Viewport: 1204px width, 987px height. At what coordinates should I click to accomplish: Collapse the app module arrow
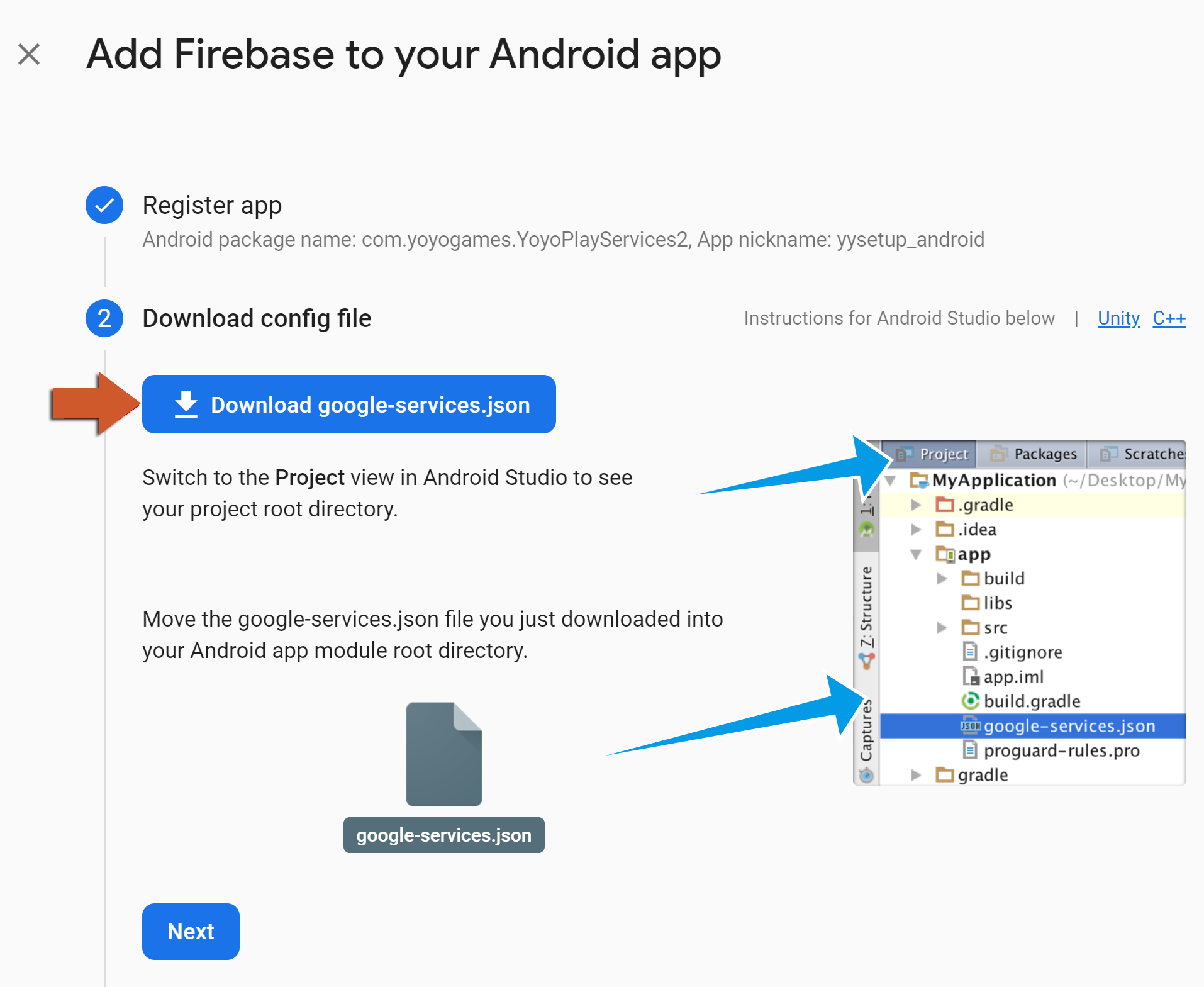917,554
